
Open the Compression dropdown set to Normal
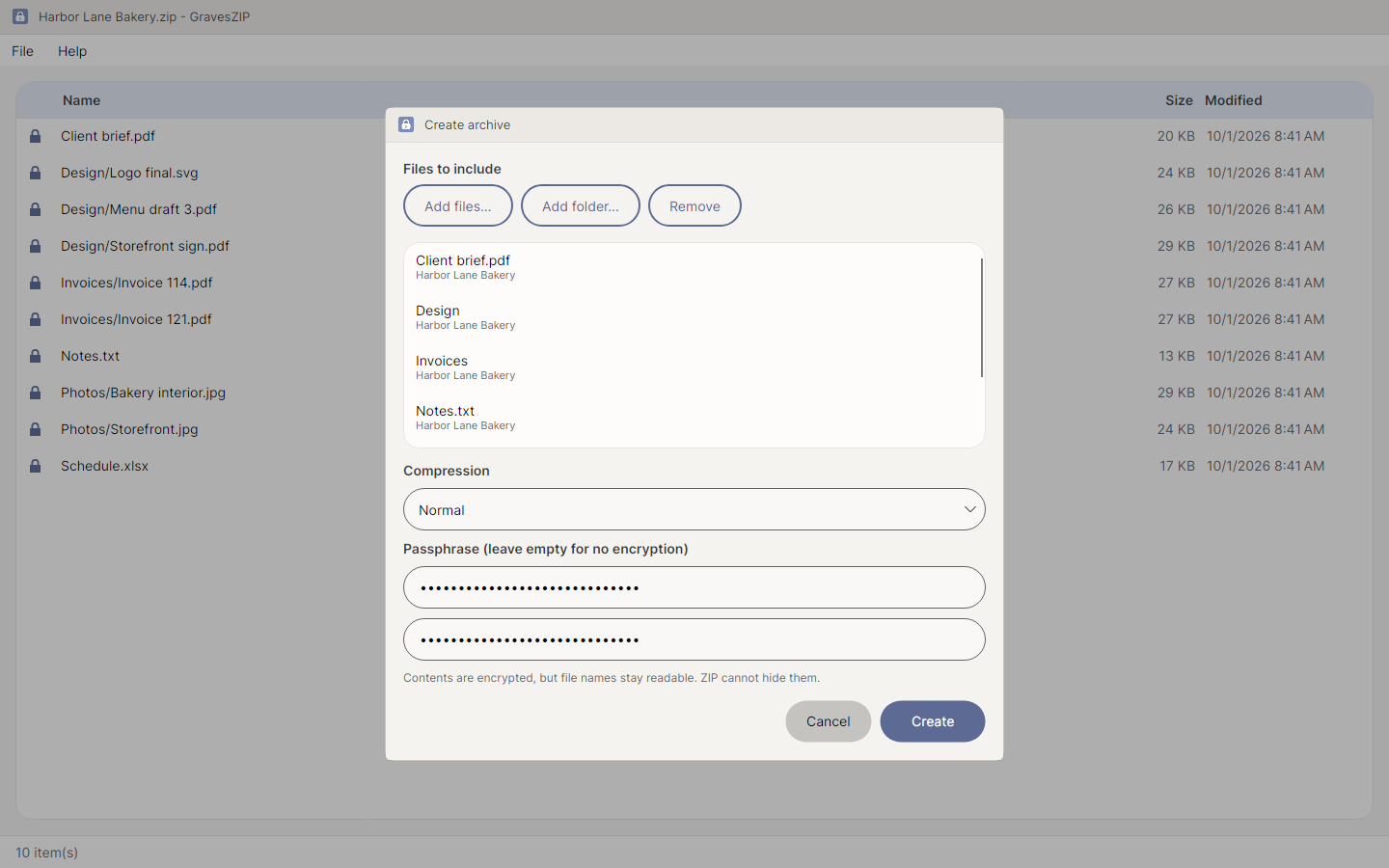pyautogui.click(x=694, y=509)
